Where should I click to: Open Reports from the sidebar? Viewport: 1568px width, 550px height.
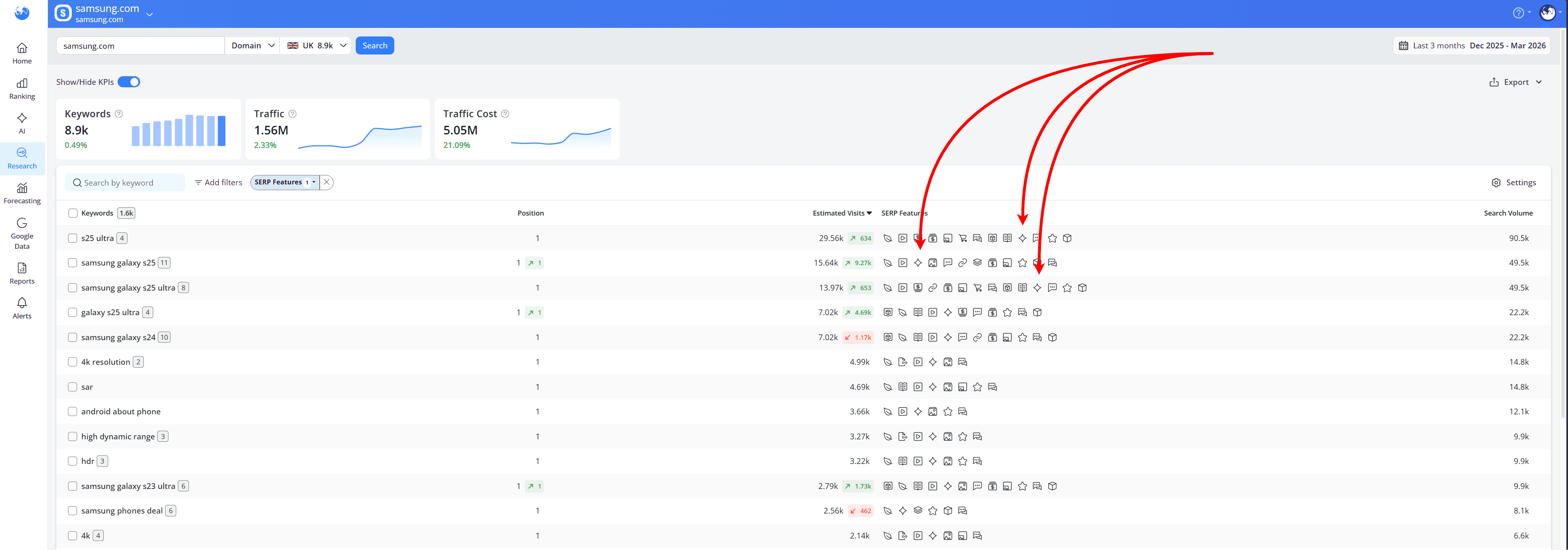coord(22,271)
